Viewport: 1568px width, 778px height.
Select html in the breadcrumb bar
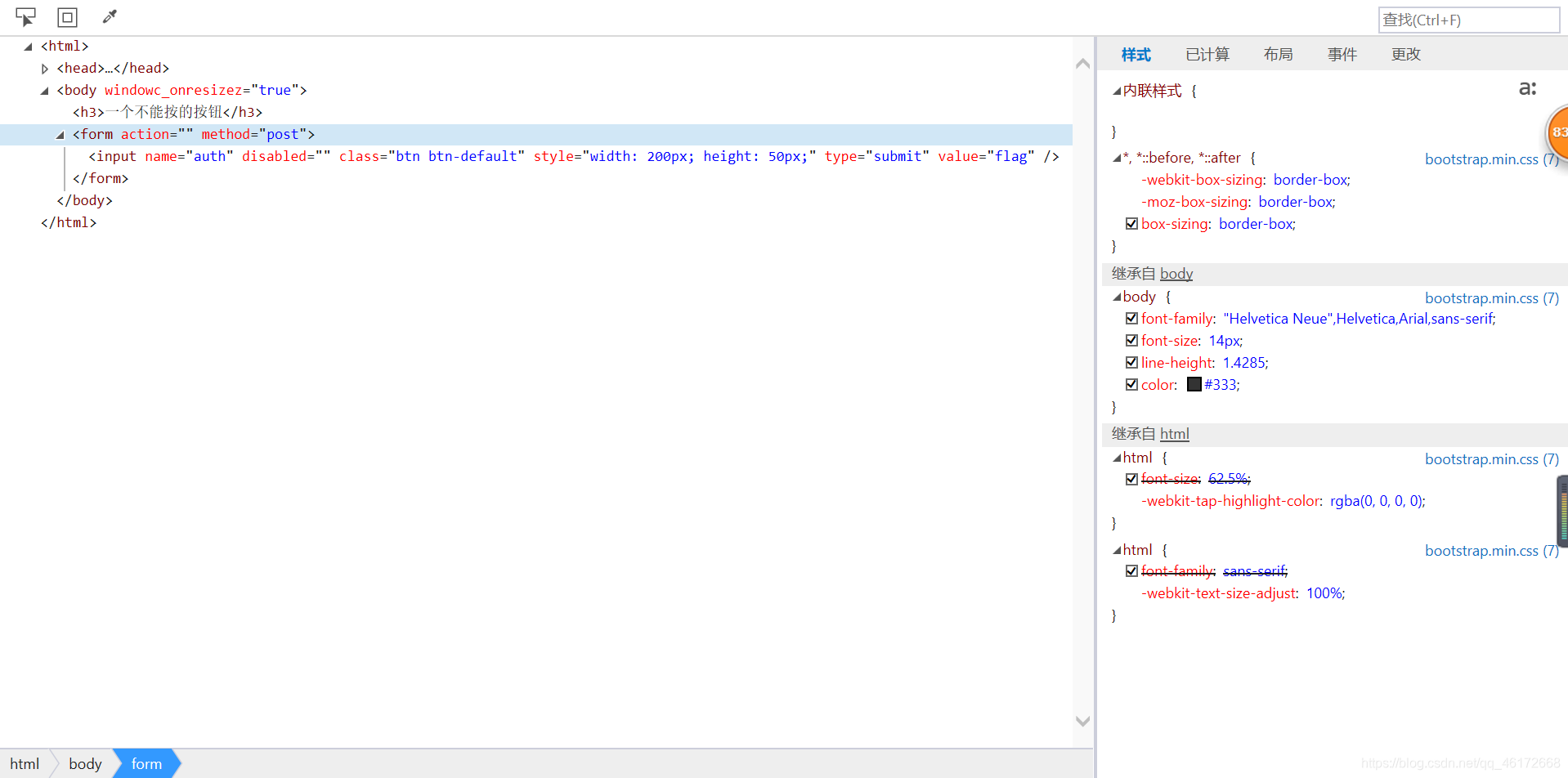(x=25, y=764)
